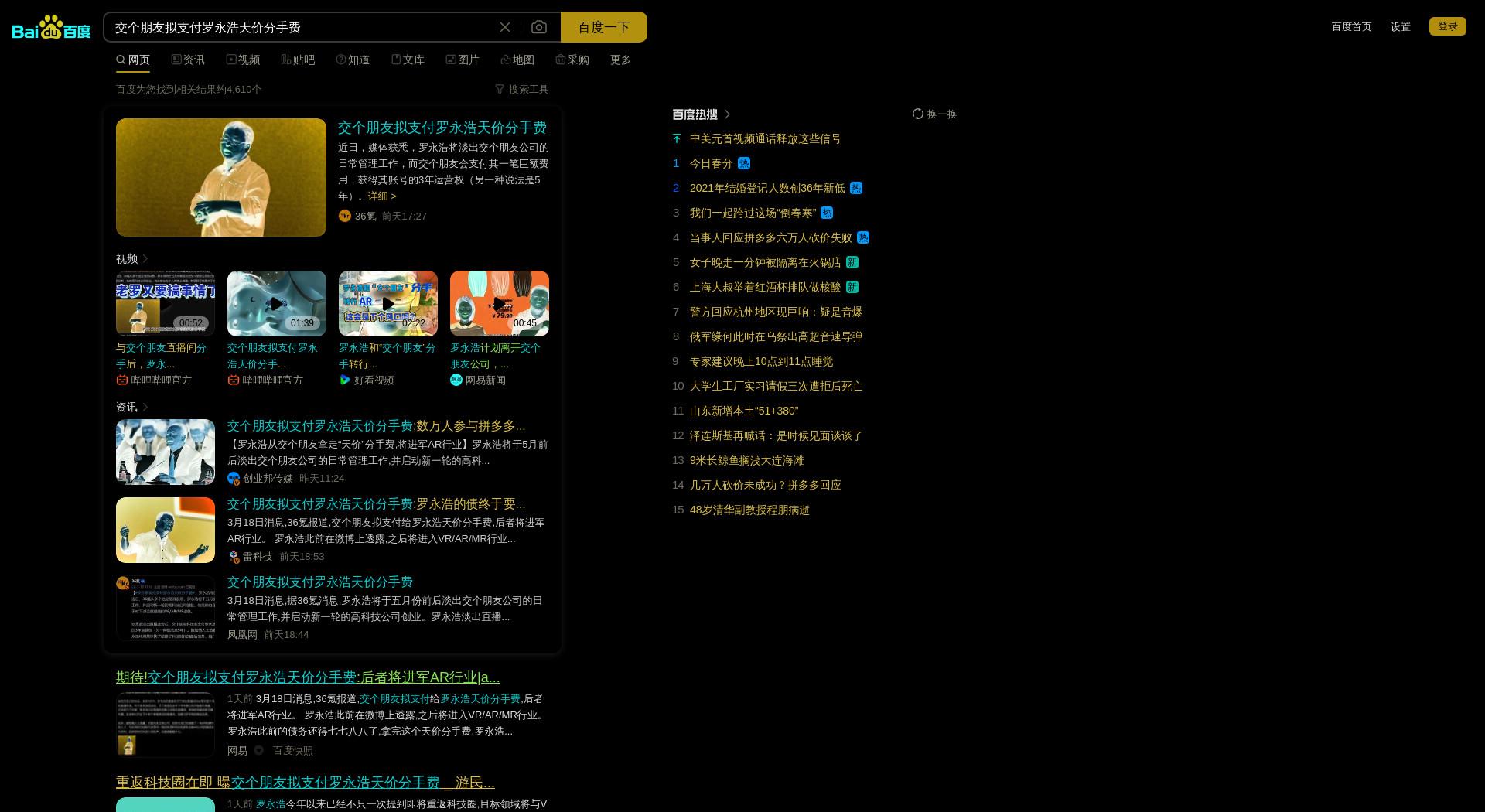1485x812 pixels.
Task: Click the Baidu logo
Action: (51, 27)
